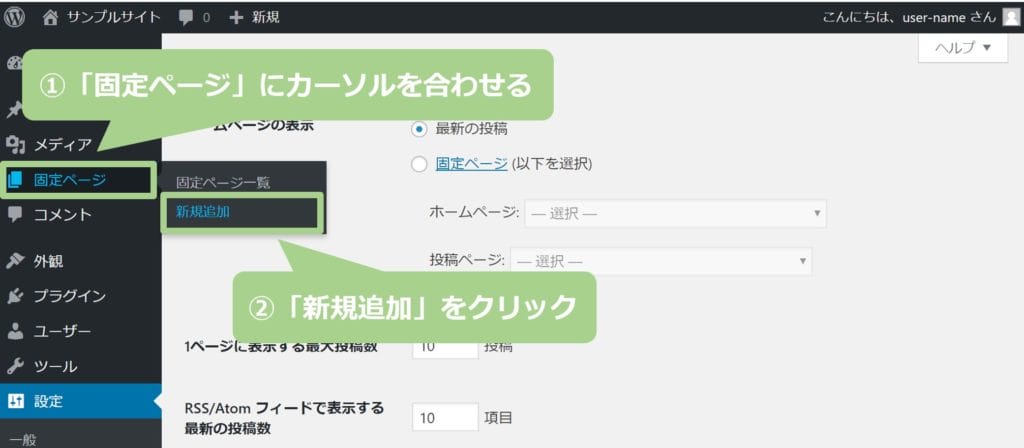Select the 最新の投稿 radio button
The height and width of the screenshot is (448, 1024).
(419, 129)
